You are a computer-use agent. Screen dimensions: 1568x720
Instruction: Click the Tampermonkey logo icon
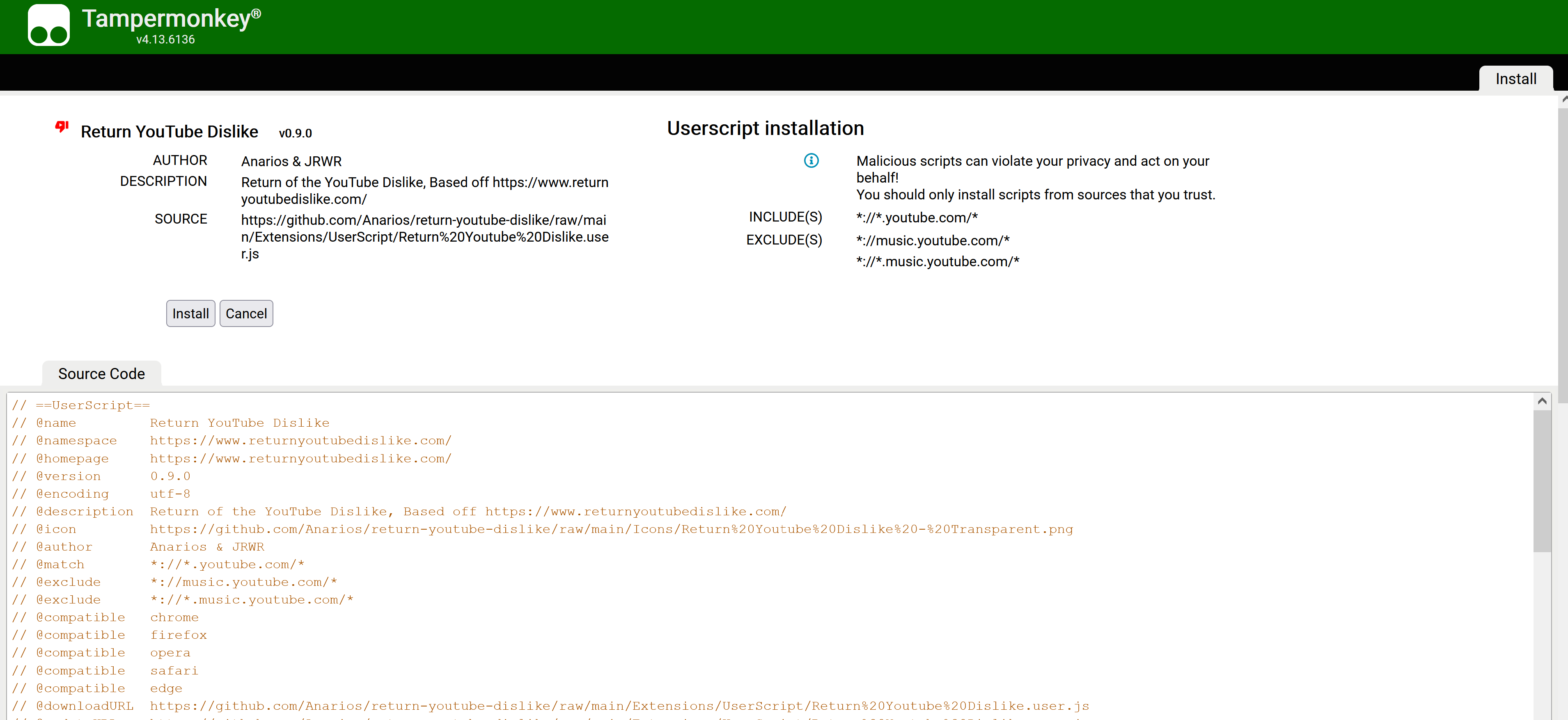[49, 25]
